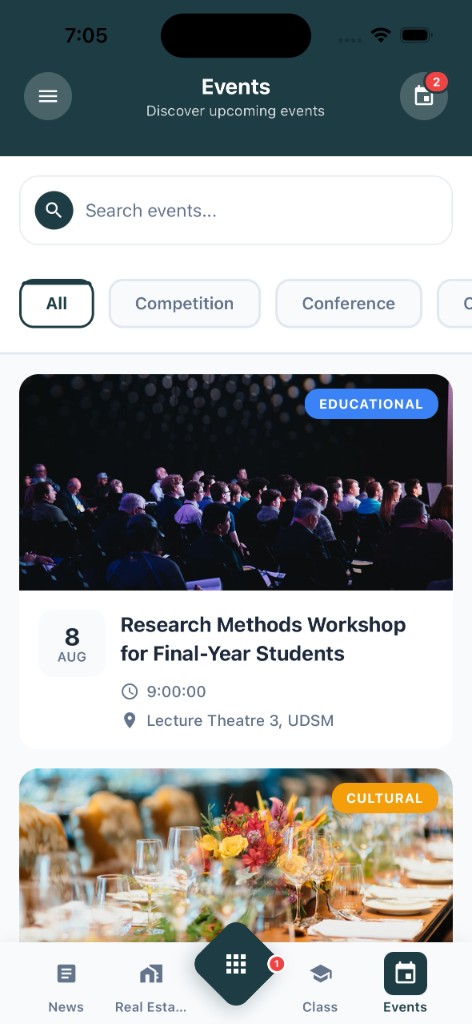Select the Events calendar icon
The width and height of the screenshot is (472, 1024).
[x=405, y=974]
